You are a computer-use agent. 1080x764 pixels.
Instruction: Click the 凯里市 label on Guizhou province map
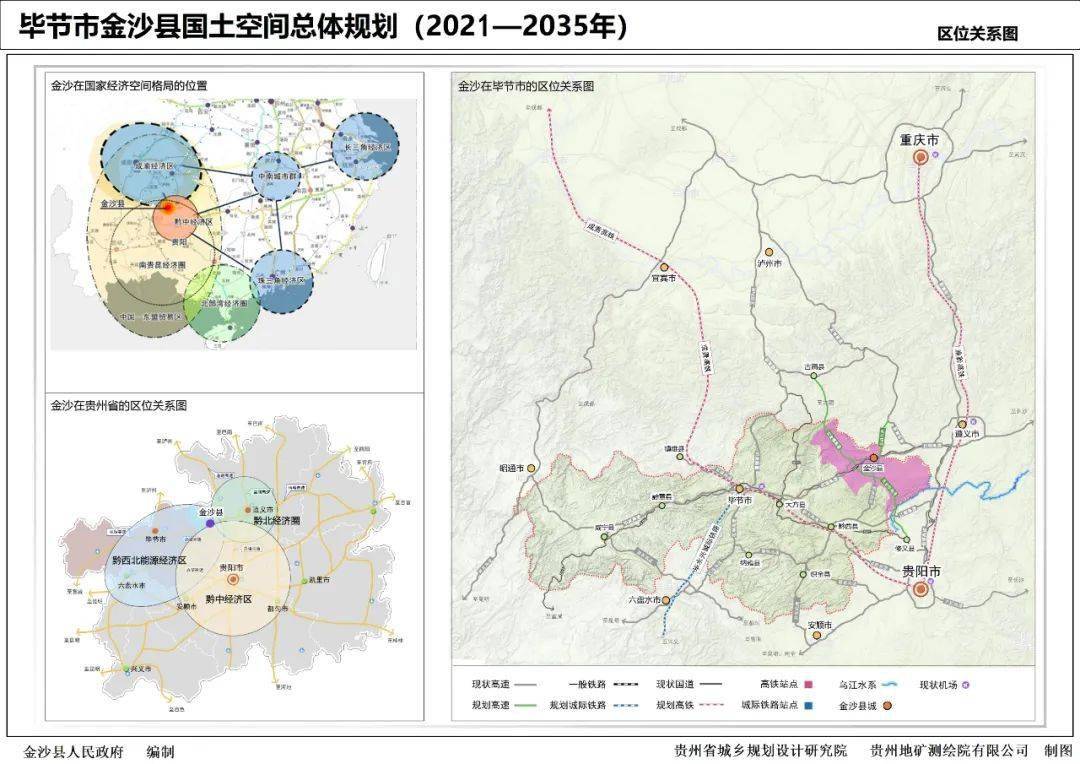tap(319, 579)
